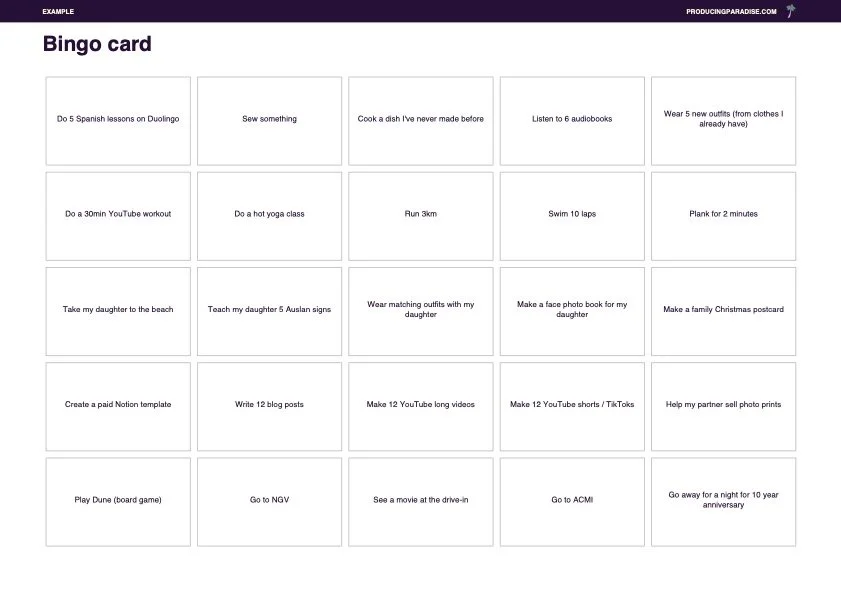Mark 'Do 5 Spanish lessons on Duolingo' square
This screenshot has width=841, height=595.
(x=118, y=121)
